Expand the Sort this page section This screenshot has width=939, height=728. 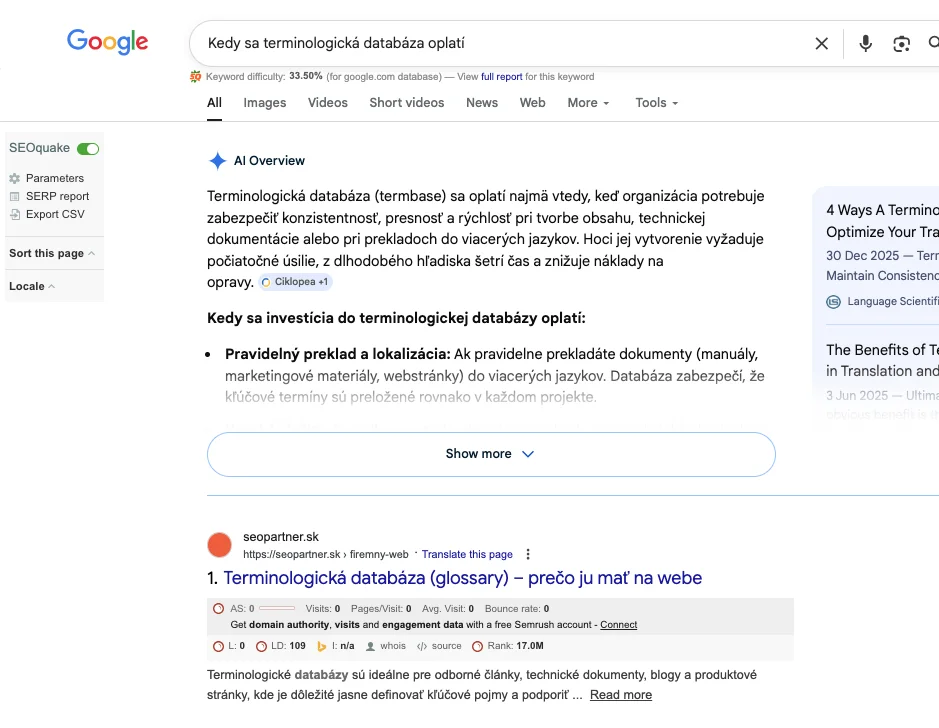(x=52, y=253)
